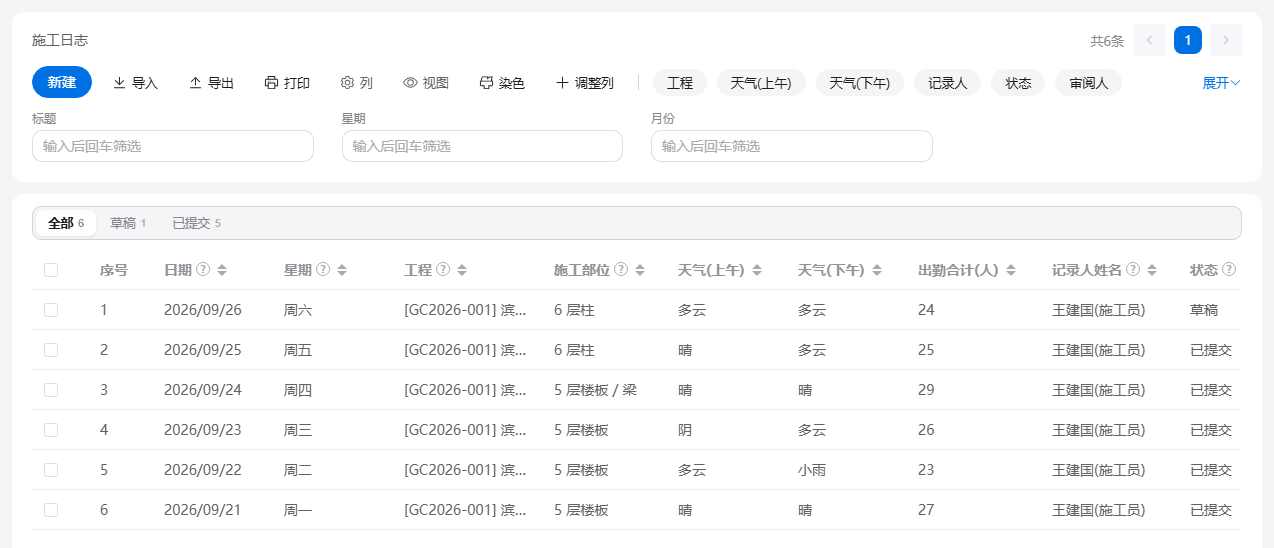Sort by 记录人姓名 column arrows
The height and width of the screenshot is (548, 1274).
point(1152,270)
